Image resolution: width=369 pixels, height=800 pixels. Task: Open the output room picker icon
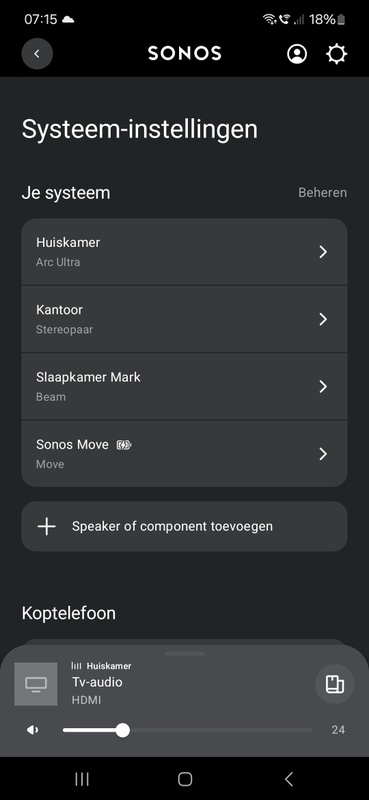pos(334,684)
